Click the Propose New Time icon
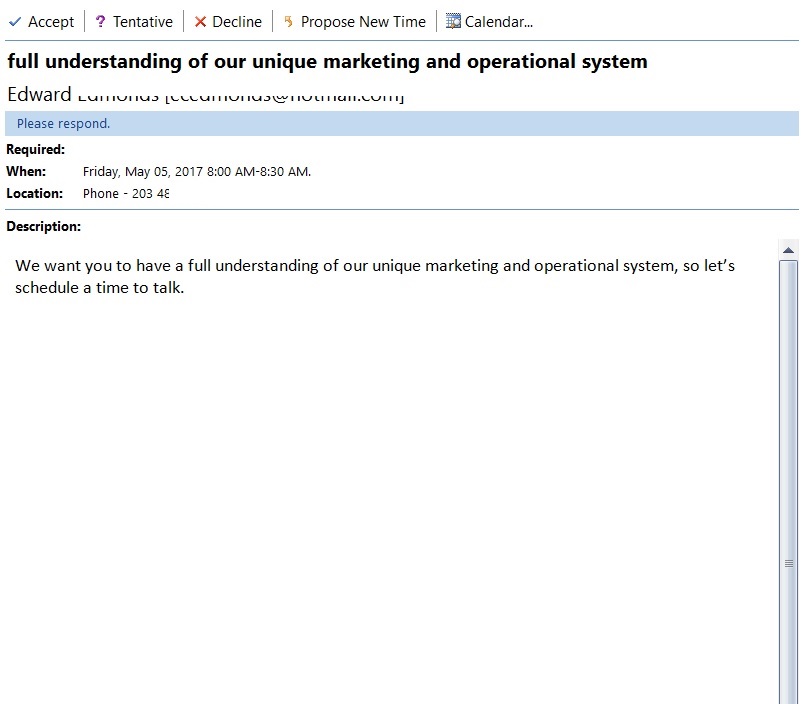The width and height of the screenshot is (806, 704). (x=289, y=21)
